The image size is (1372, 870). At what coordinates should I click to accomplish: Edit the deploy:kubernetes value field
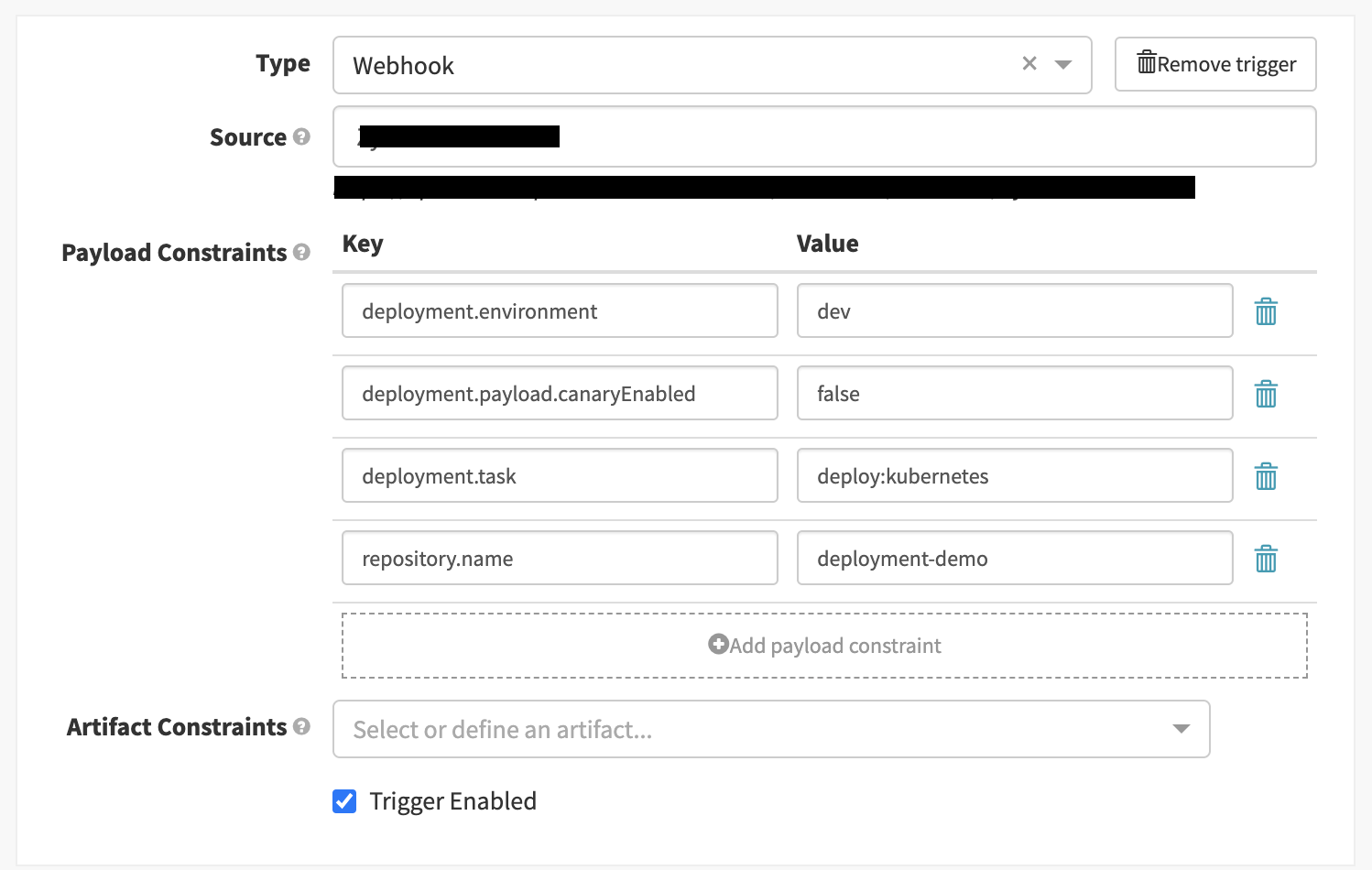(1014, 476)
